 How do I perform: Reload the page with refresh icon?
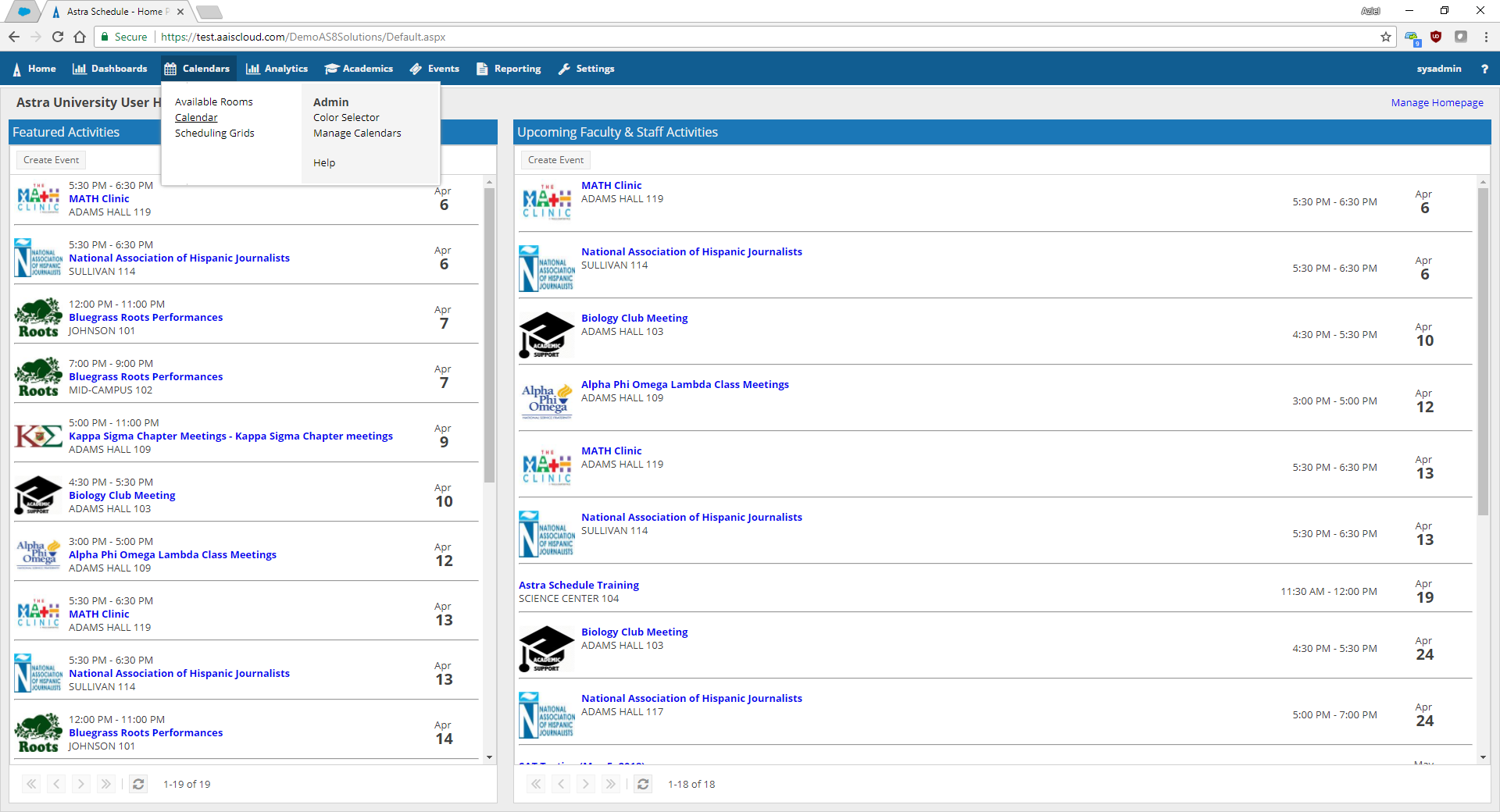(58, 37)
